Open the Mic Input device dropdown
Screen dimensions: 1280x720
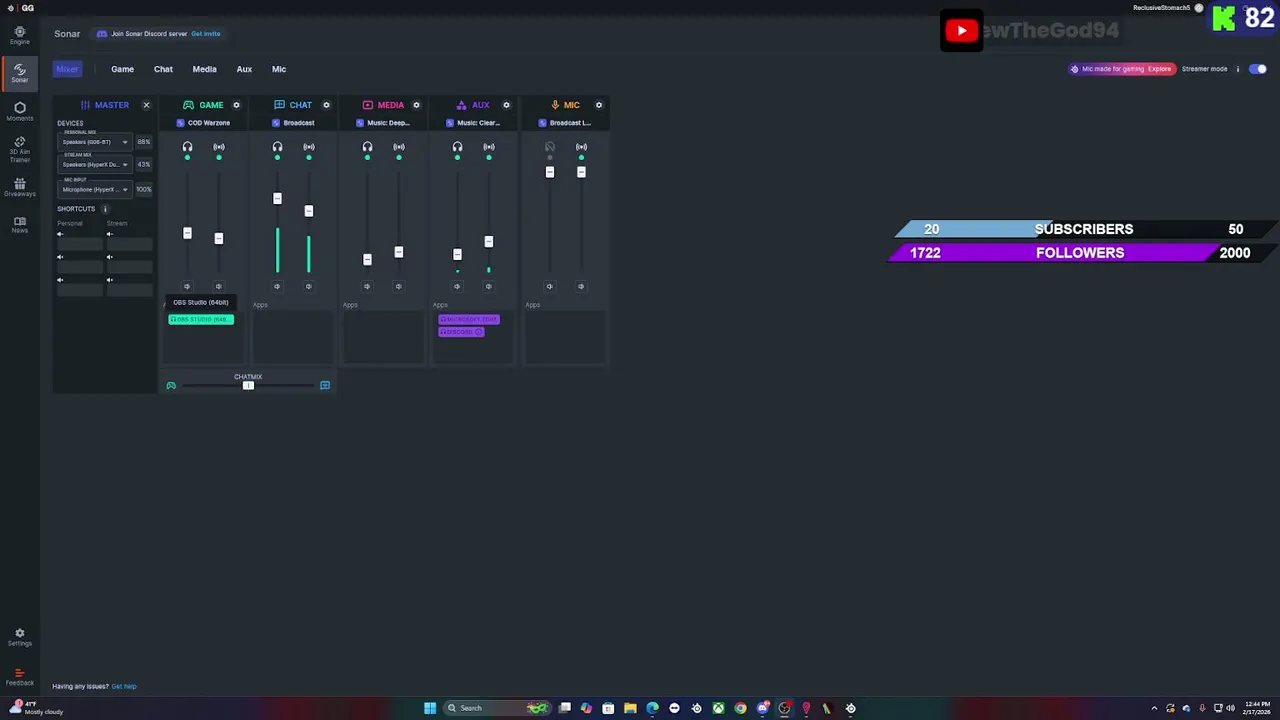[95, 189]
